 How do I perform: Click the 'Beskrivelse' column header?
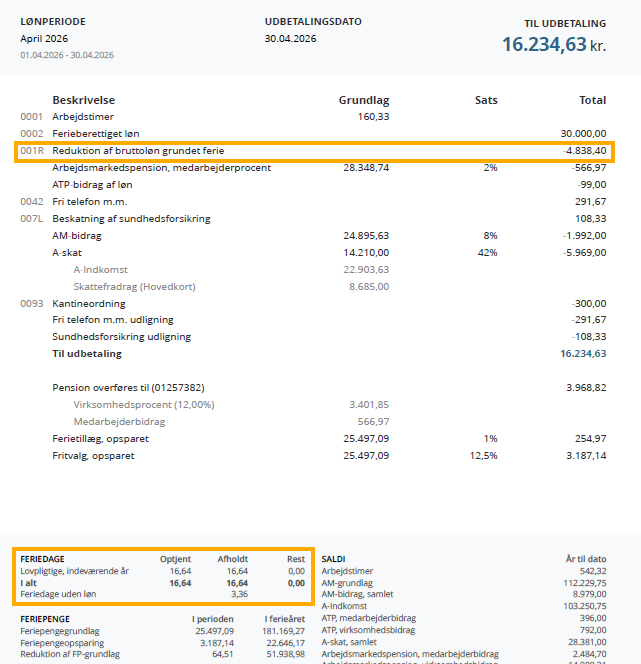(x=83, y=100)
